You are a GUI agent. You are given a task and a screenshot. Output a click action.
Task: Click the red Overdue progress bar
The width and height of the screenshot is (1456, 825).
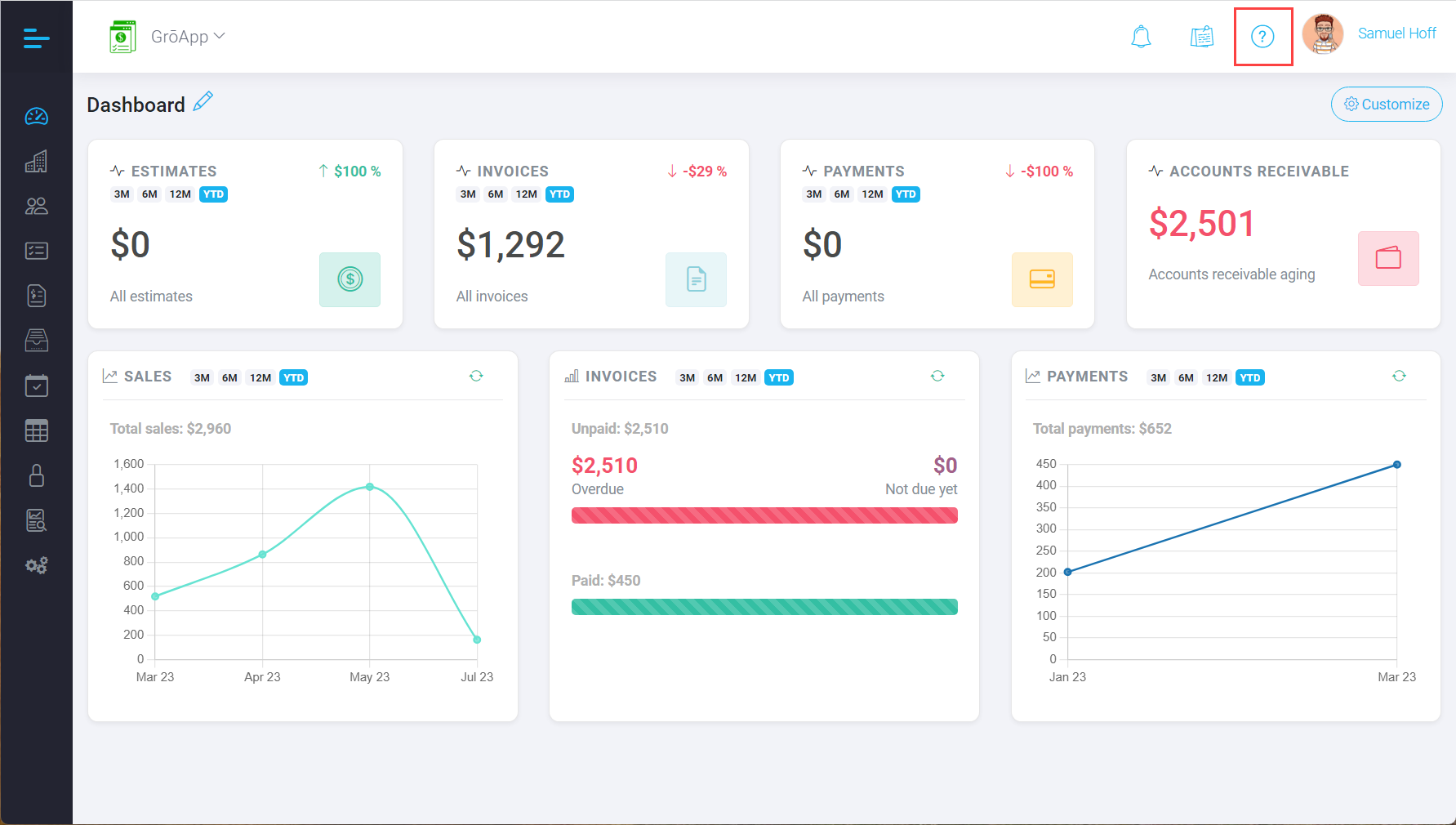point(764,515)
